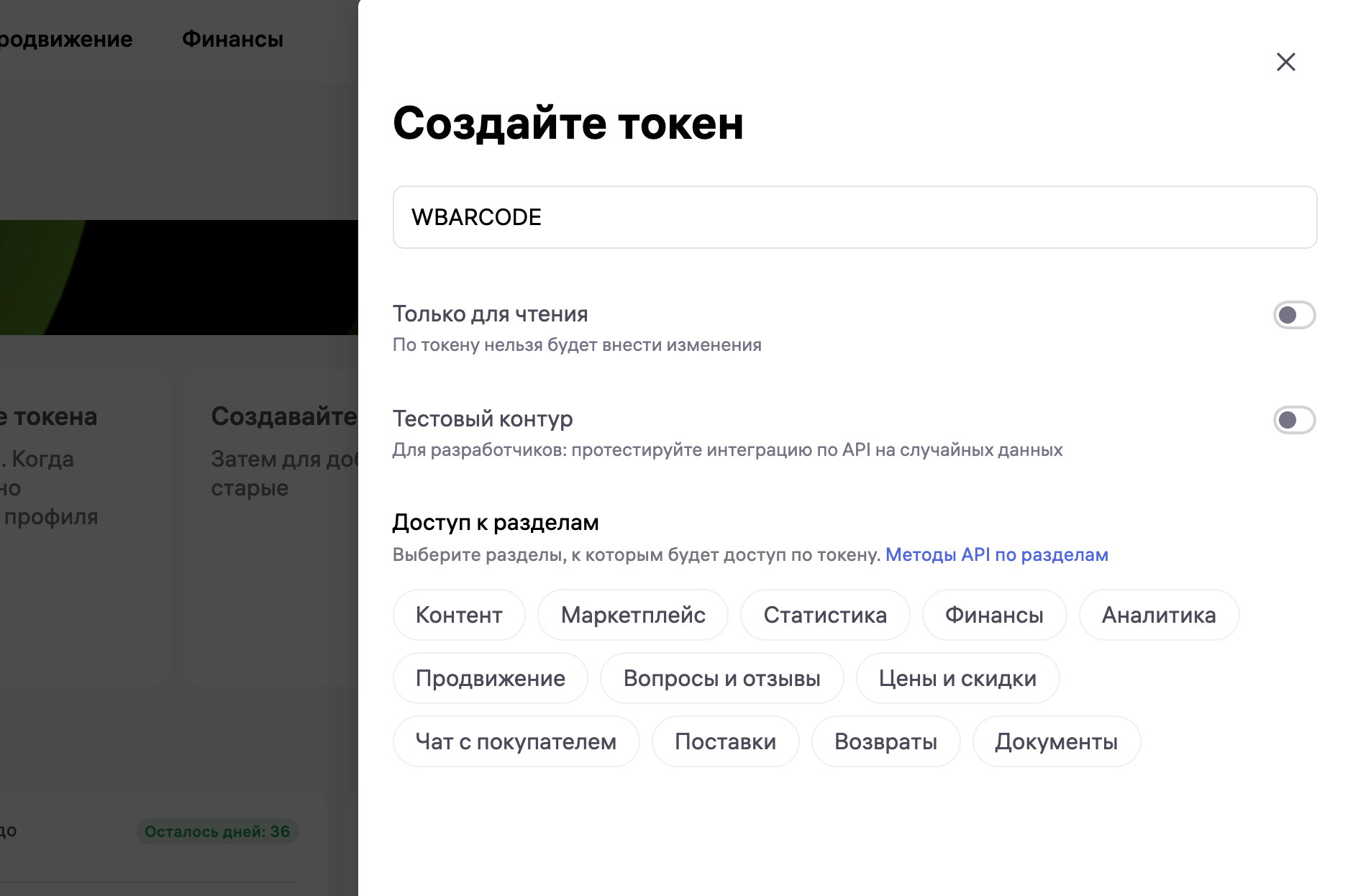The height and width of the screenshot is (896, 1348).
Task: Select the Возвраты section chip
Action: click(885, 741)
